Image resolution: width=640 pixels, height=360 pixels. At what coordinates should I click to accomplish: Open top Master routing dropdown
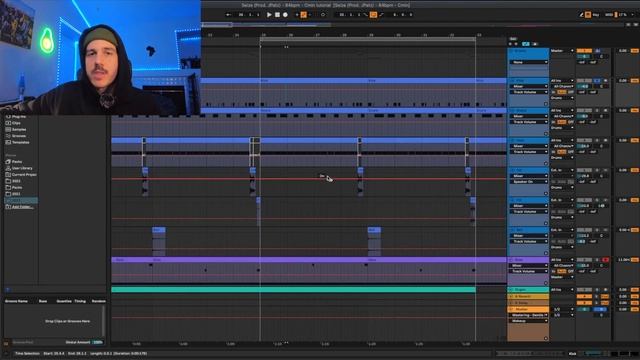pyautogui.click(x=562, y=51)
